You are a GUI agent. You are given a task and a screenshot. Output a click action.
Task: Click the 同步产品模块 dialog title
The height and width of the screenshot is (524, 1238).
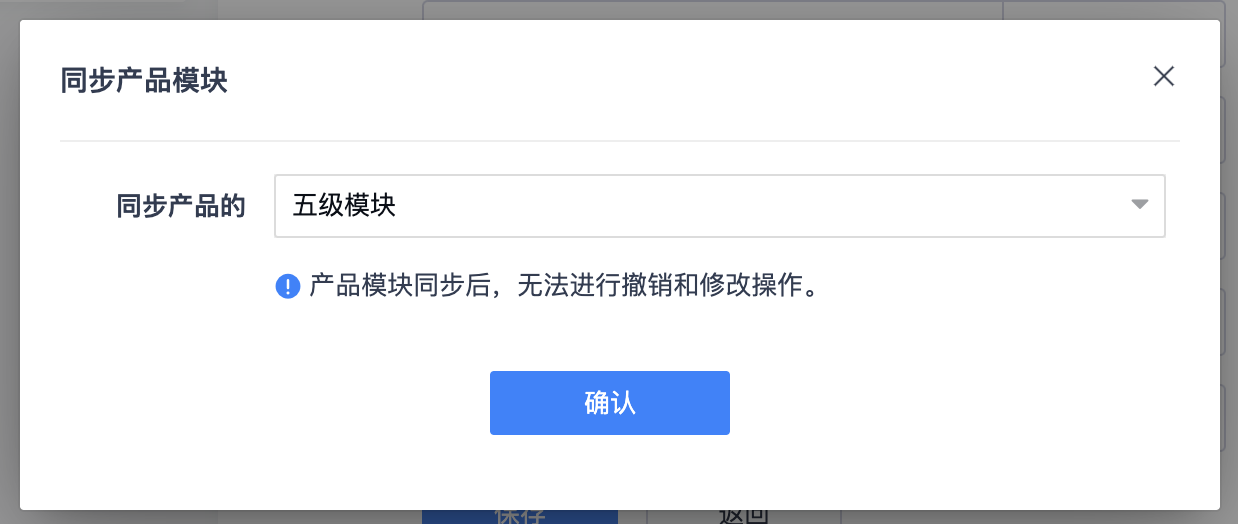(144, 81)
